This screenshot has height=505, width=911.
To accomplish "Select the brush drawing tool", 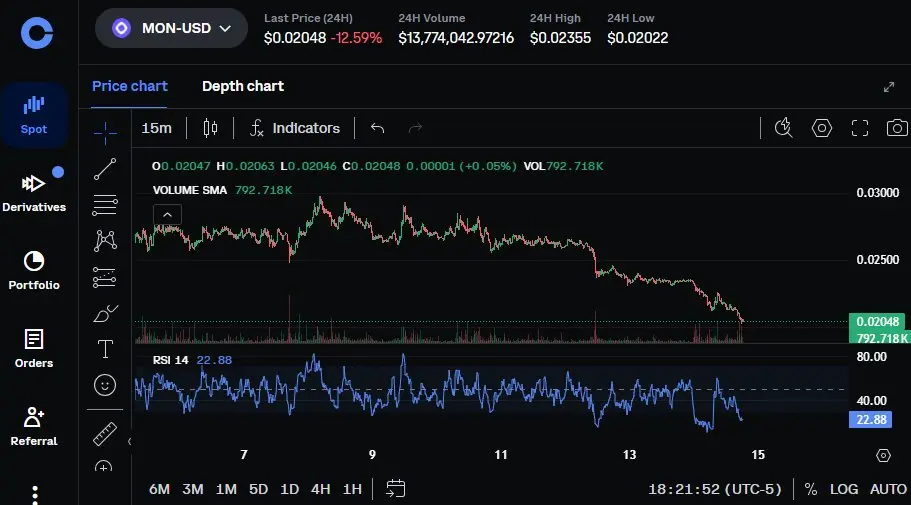I will click(105, 313).
